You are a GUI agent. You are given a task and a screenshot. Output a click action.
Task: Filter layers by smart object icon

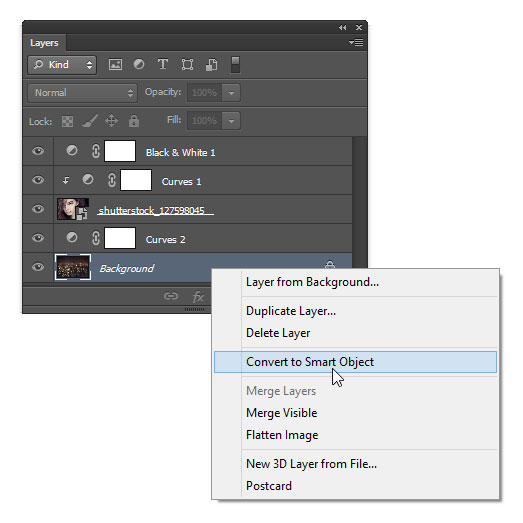click(x=211, y=64)
